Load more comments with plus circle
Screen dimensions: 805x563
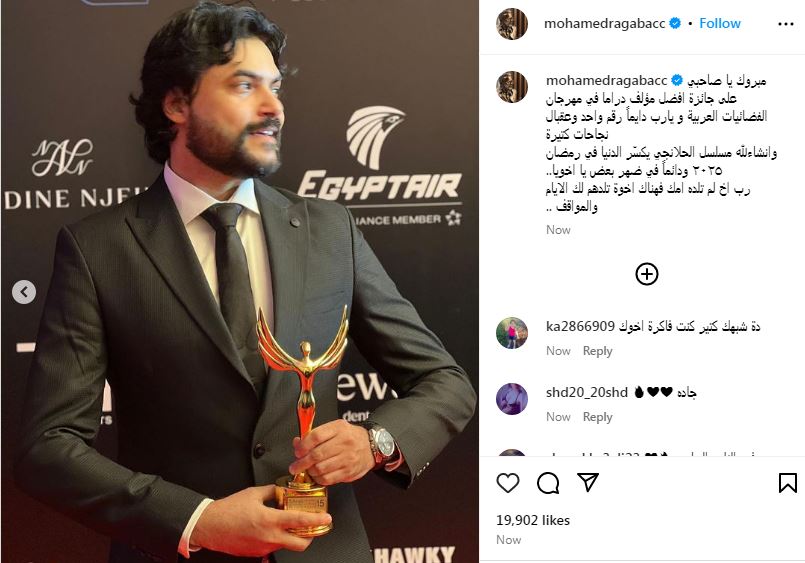[647, 274]
